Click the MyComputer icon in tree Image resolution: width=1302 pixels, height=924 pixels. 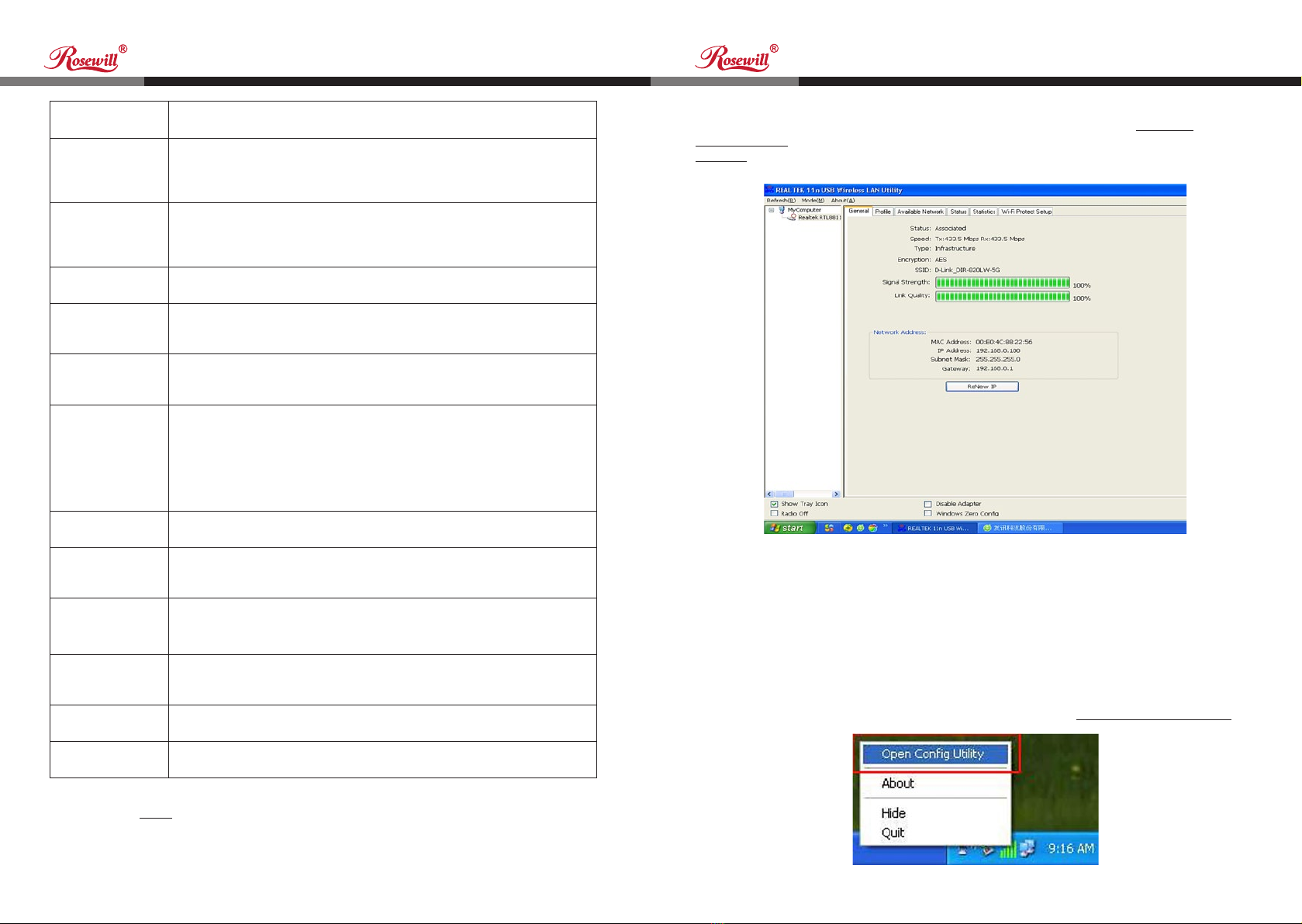click(x=782, y=210)
